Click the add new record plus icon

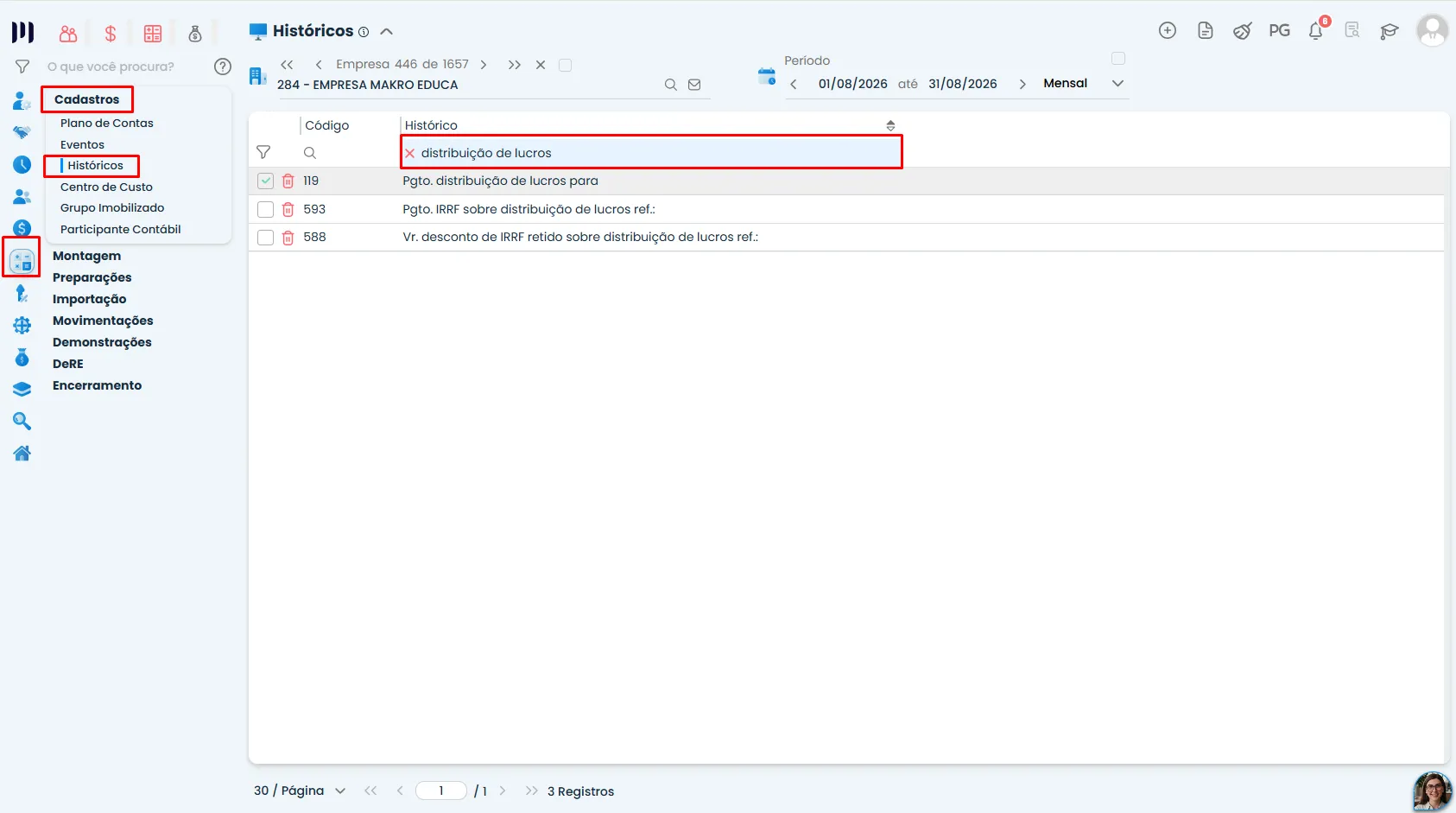point(1168,31)
